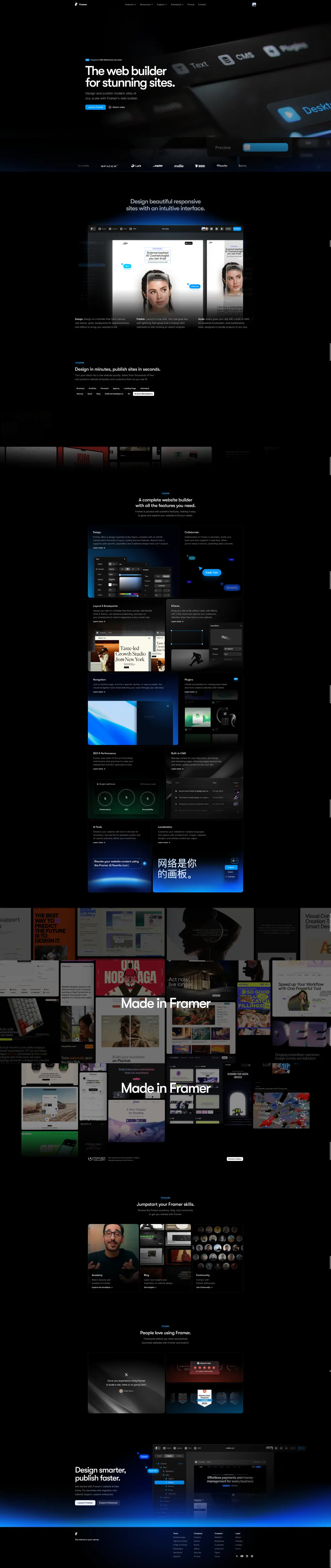This screenshot has height=1568, width=331.
Task: Click the hero Launch Framer button
Action: (95, 107)
